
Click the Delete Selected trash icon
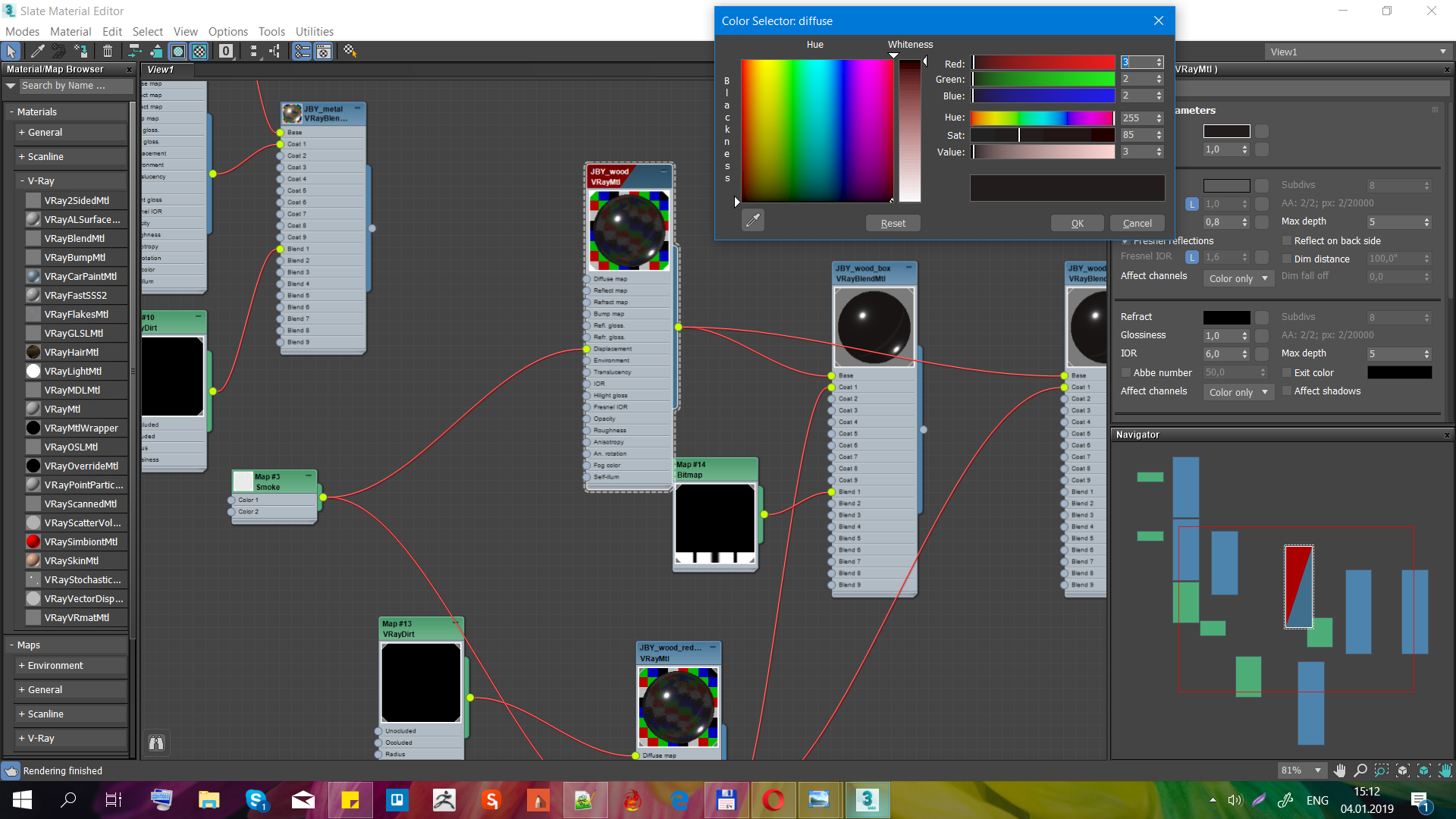point(108,51)
